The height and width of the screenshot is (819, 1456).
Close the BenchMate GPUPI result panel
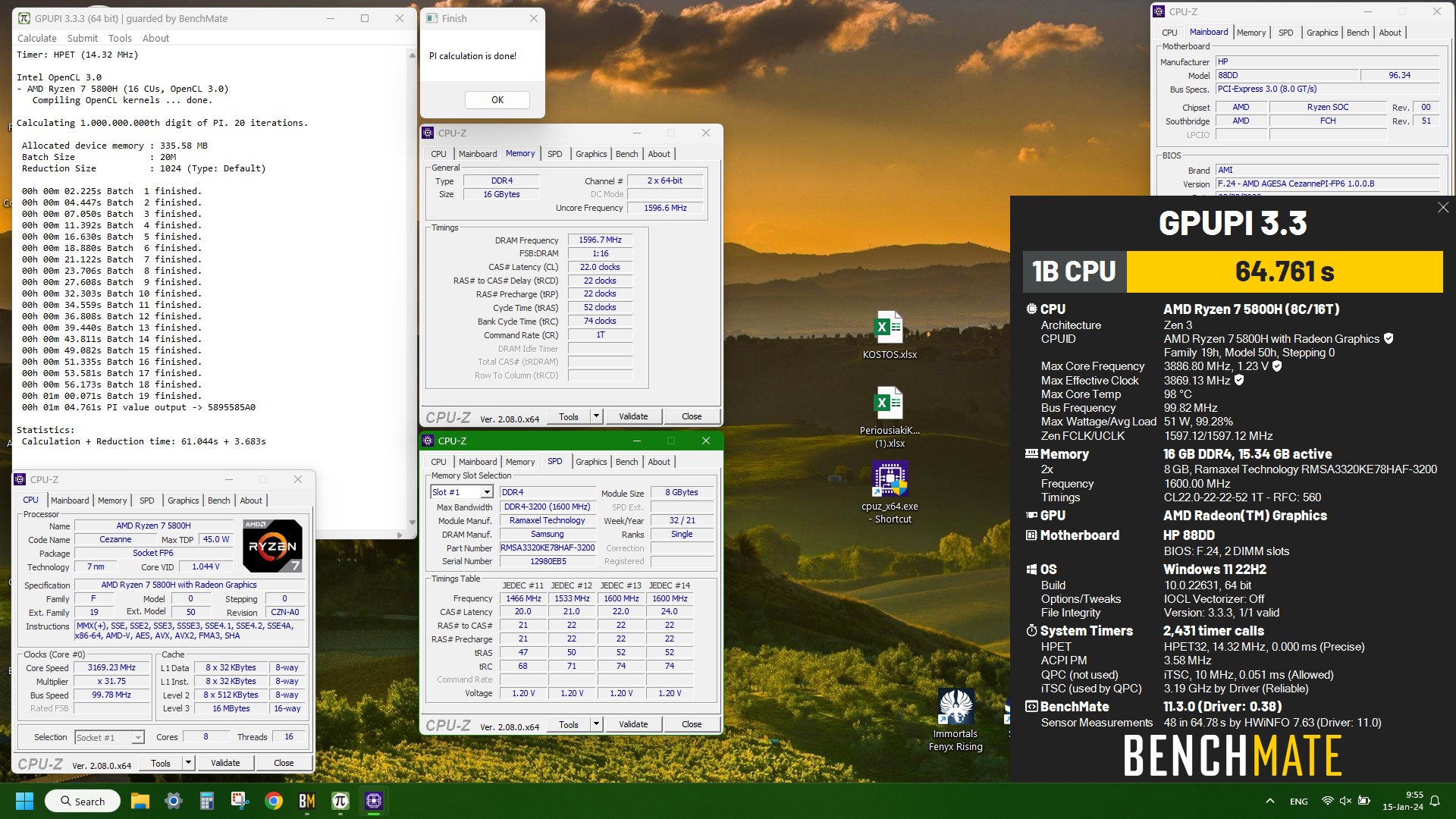[1442, 208]
